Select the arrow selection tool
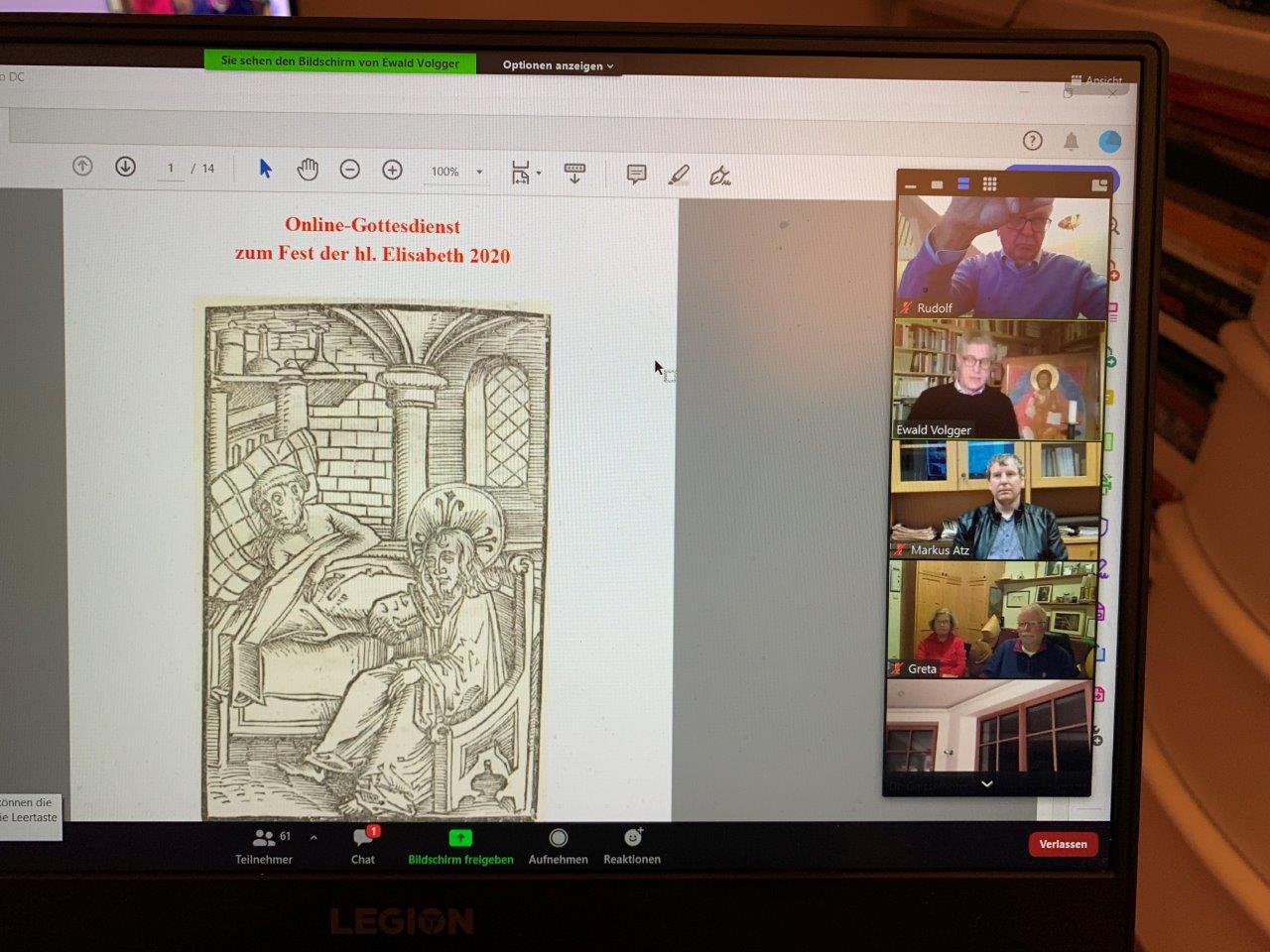 (265, 169)
